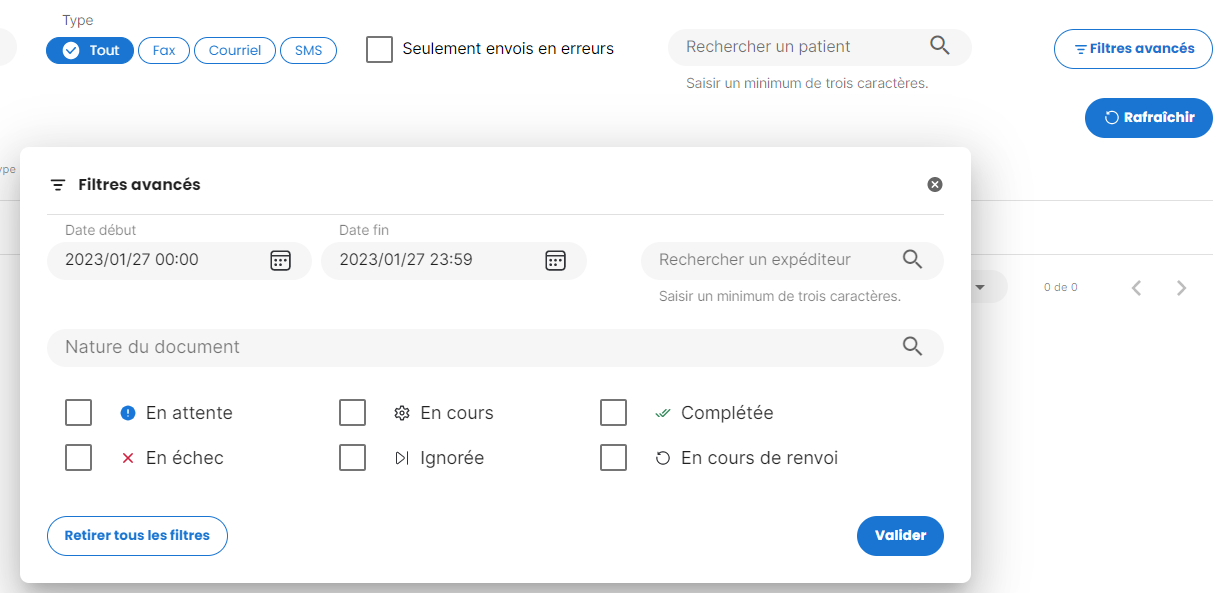Check the En échec status box
Image resolution: width=1217 pixels, height=593 pixels.
(78, 458)
